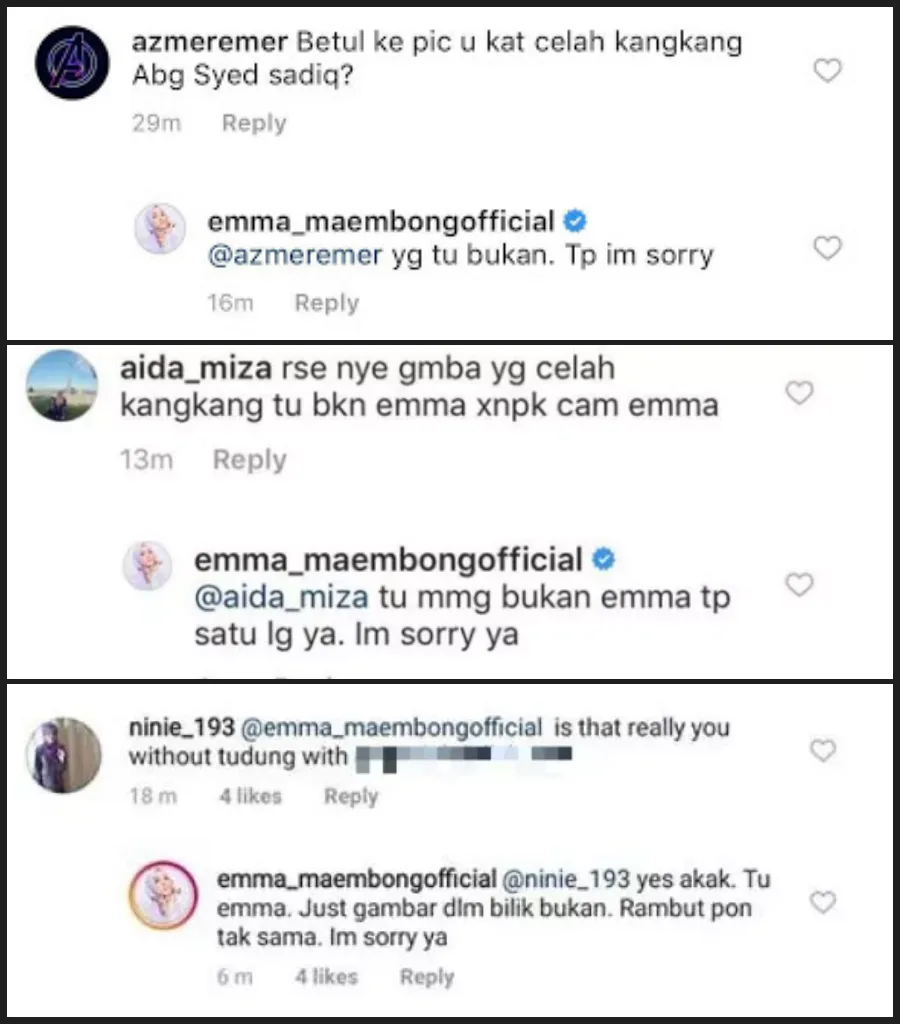Screen dimensions: 900x1024
Task: Reply to ninie_193's 18m comment
Action: [x=351, y=796]
